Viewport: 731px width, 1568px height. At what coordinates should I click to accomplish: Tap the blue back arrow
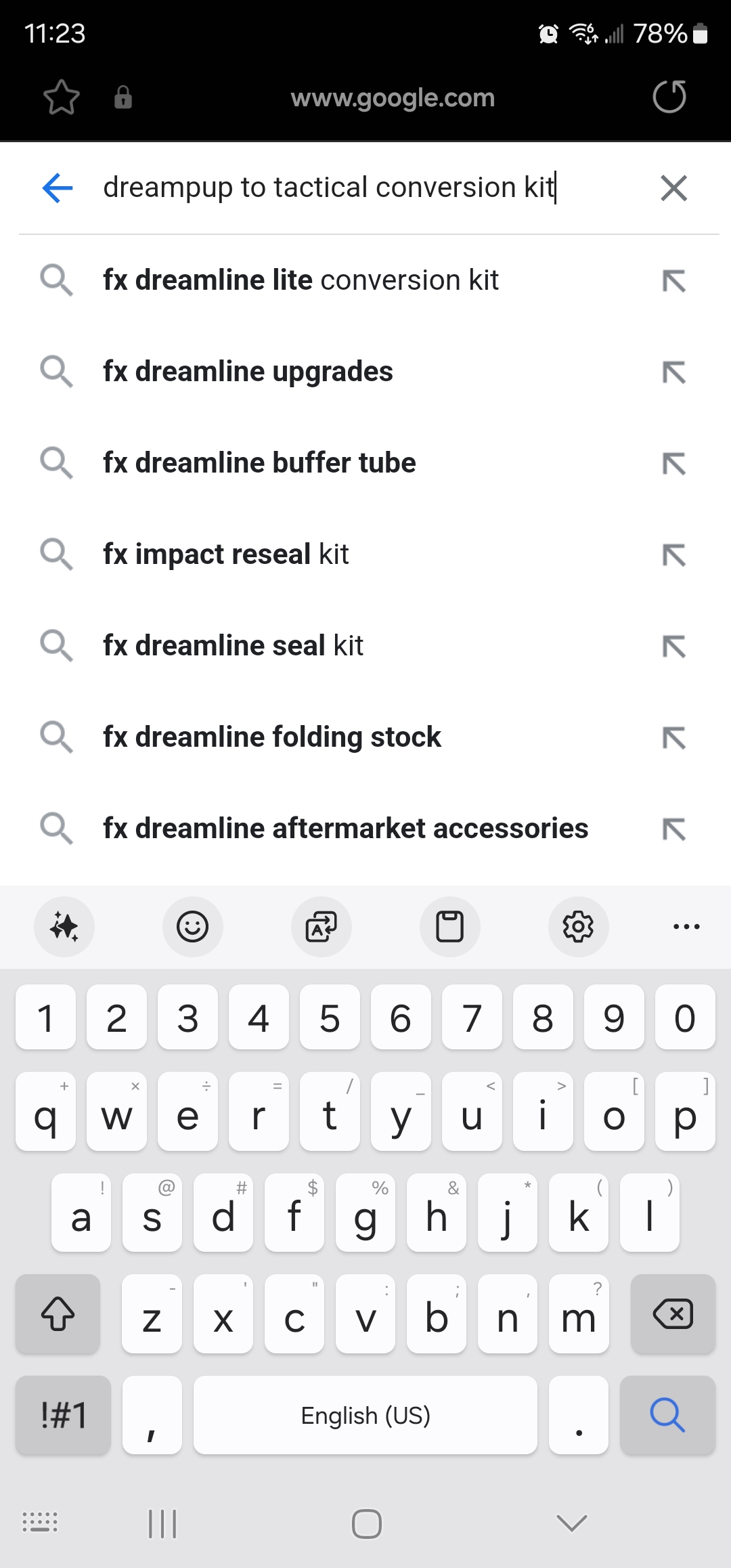[x=58, y=188]
